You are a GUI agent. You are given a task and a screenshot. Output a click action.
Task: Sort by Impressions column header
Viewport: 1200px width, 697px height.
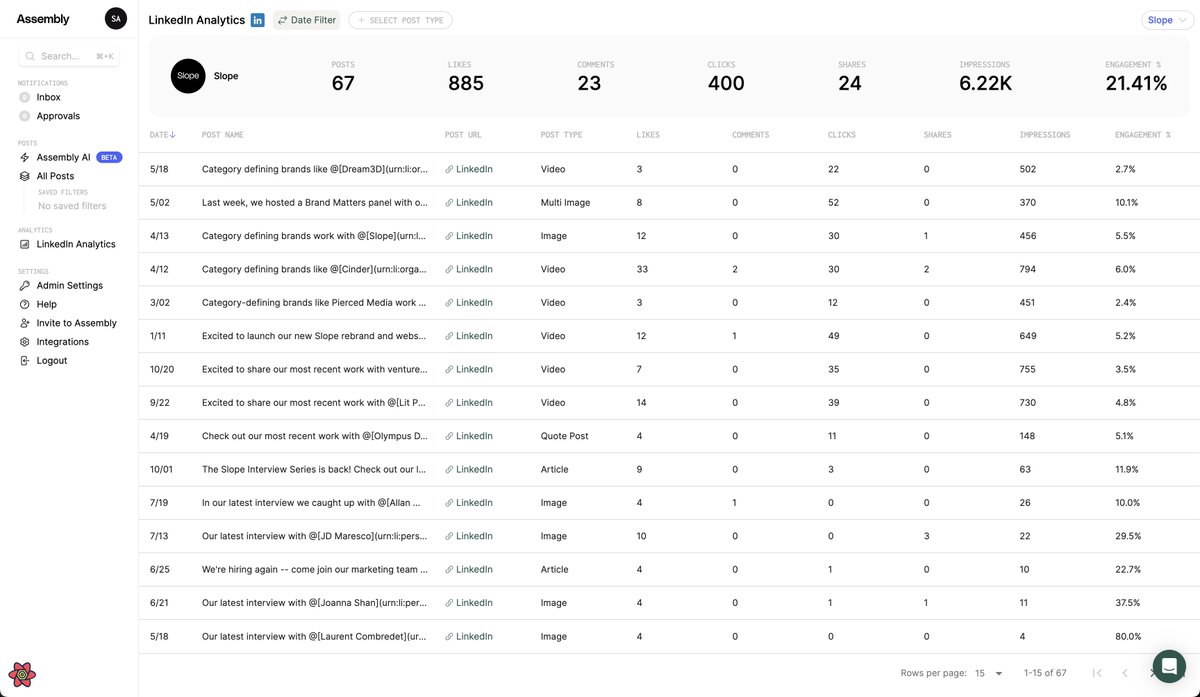click(1045, 135)
